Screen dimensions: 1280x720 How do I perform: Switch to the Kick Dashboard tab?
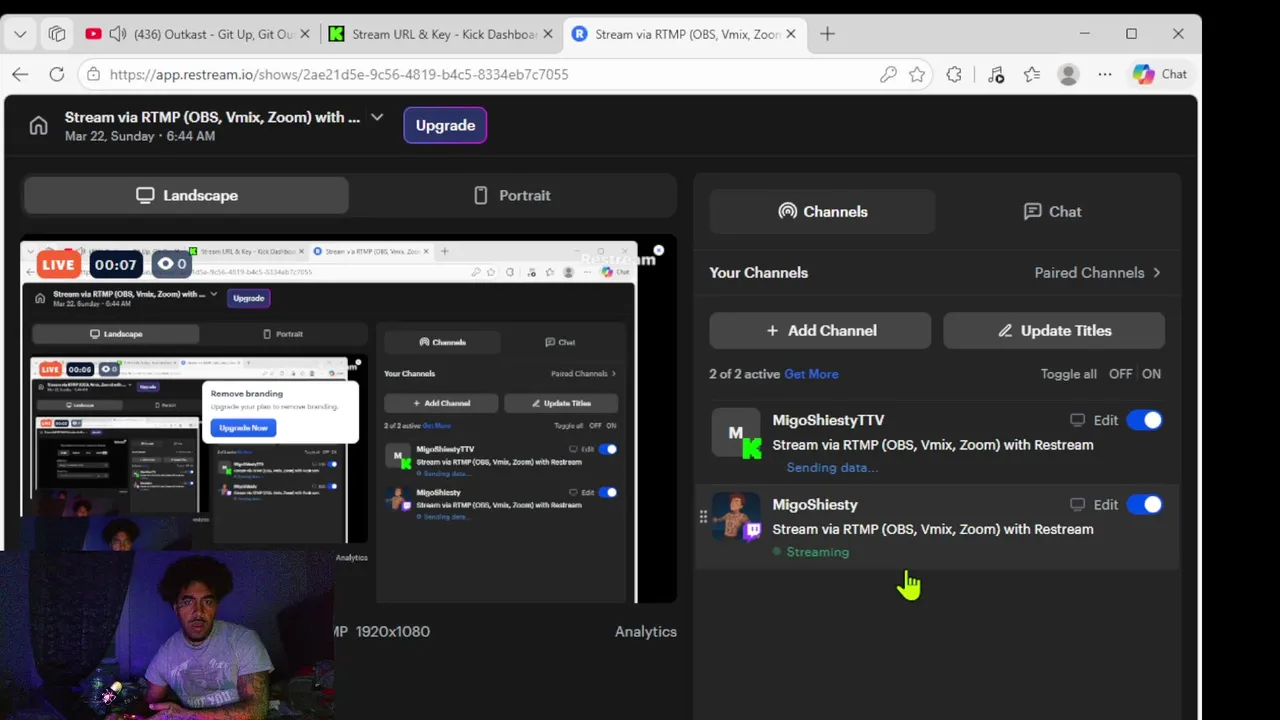click(x=442, y=34)
